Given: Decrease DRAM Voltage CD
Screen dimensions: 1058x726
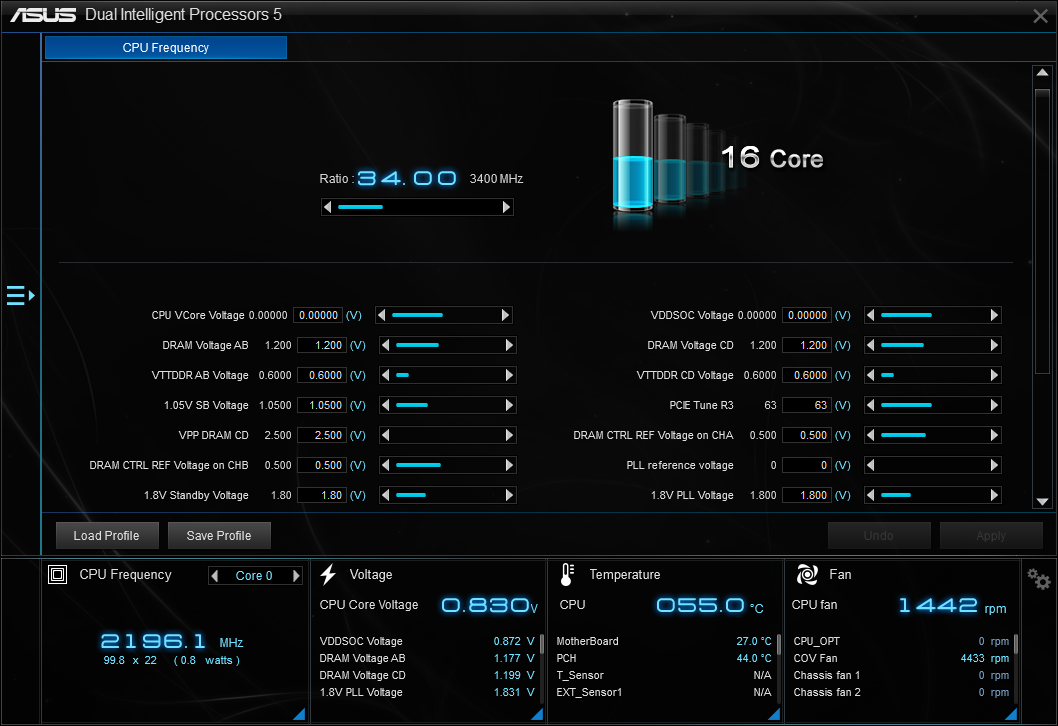Looking at the screenshot, I should coord(870,345).
